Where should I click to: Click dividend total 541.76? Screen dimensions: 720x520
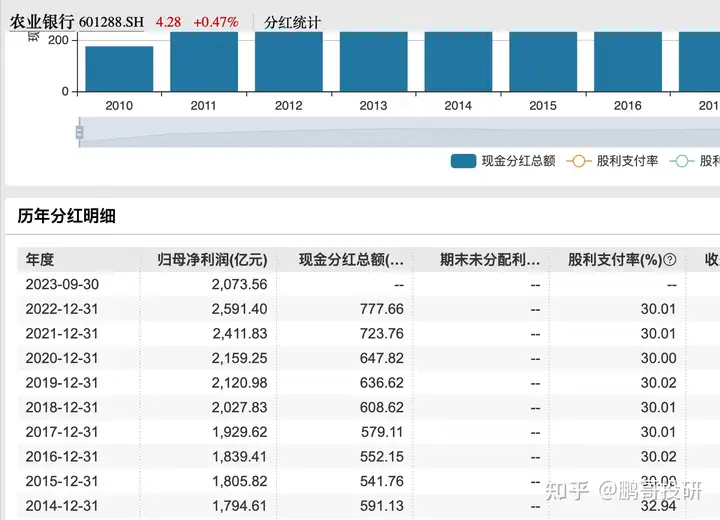pyautogui.click(x=382, y=481)
